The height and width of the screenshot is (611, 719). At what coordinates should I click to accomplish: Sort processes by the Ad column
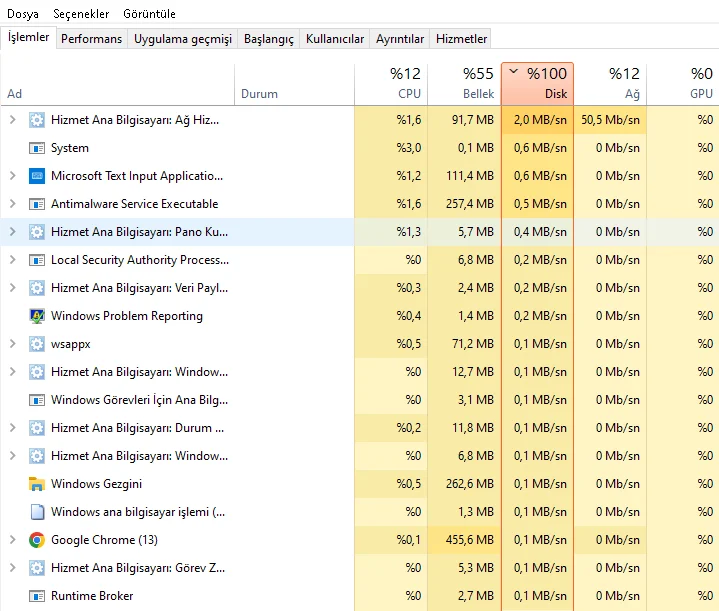coord(117,85)
